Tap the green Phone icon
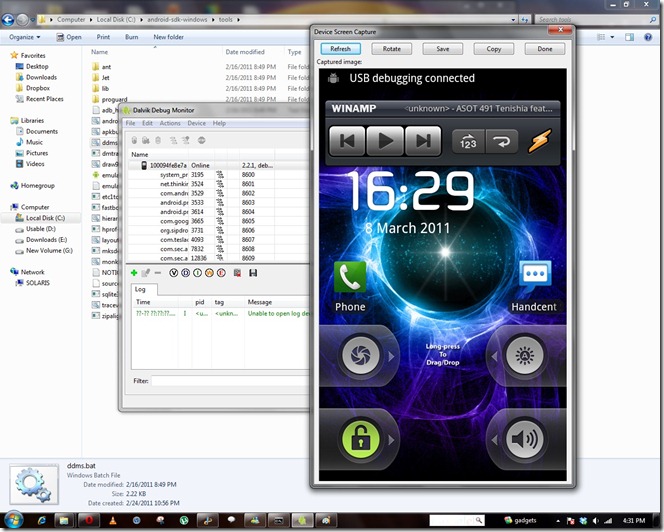 350,277
